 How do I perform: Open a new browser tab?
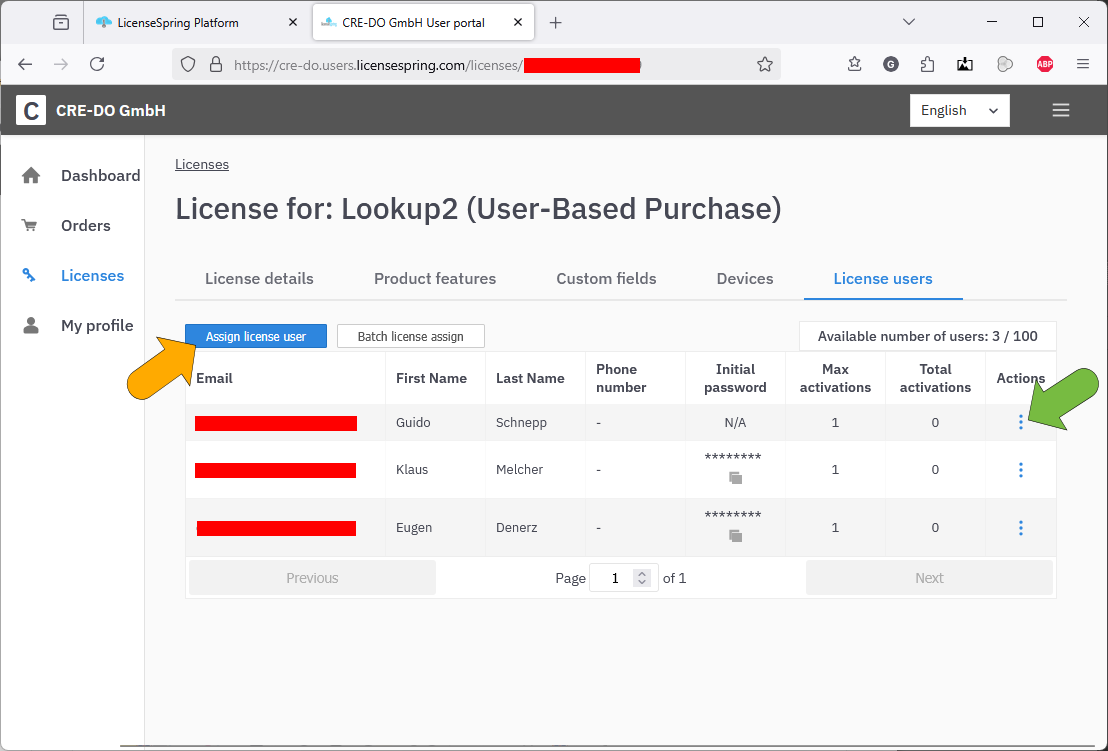pyautogui.click(x=555, y=23)
